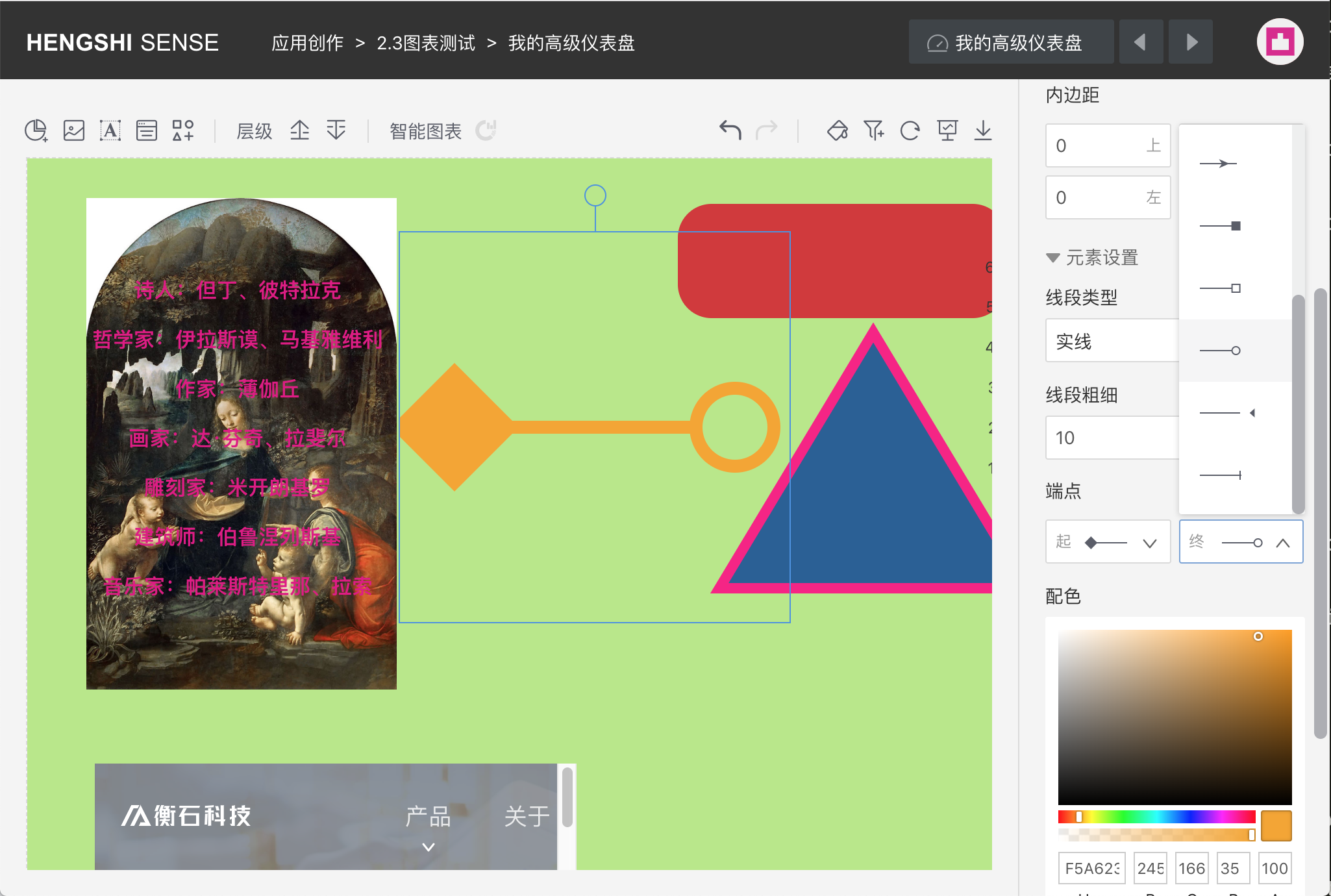Choose the arrow endpoint style option
The width and height of the screenshot is (1331, 896).
(1236, 164)
